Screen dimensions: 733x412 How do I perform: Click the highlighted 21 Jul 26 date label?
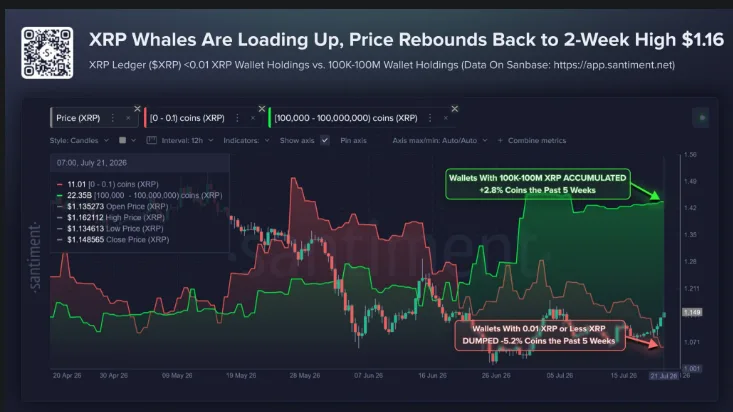click(x=664, y=376)
